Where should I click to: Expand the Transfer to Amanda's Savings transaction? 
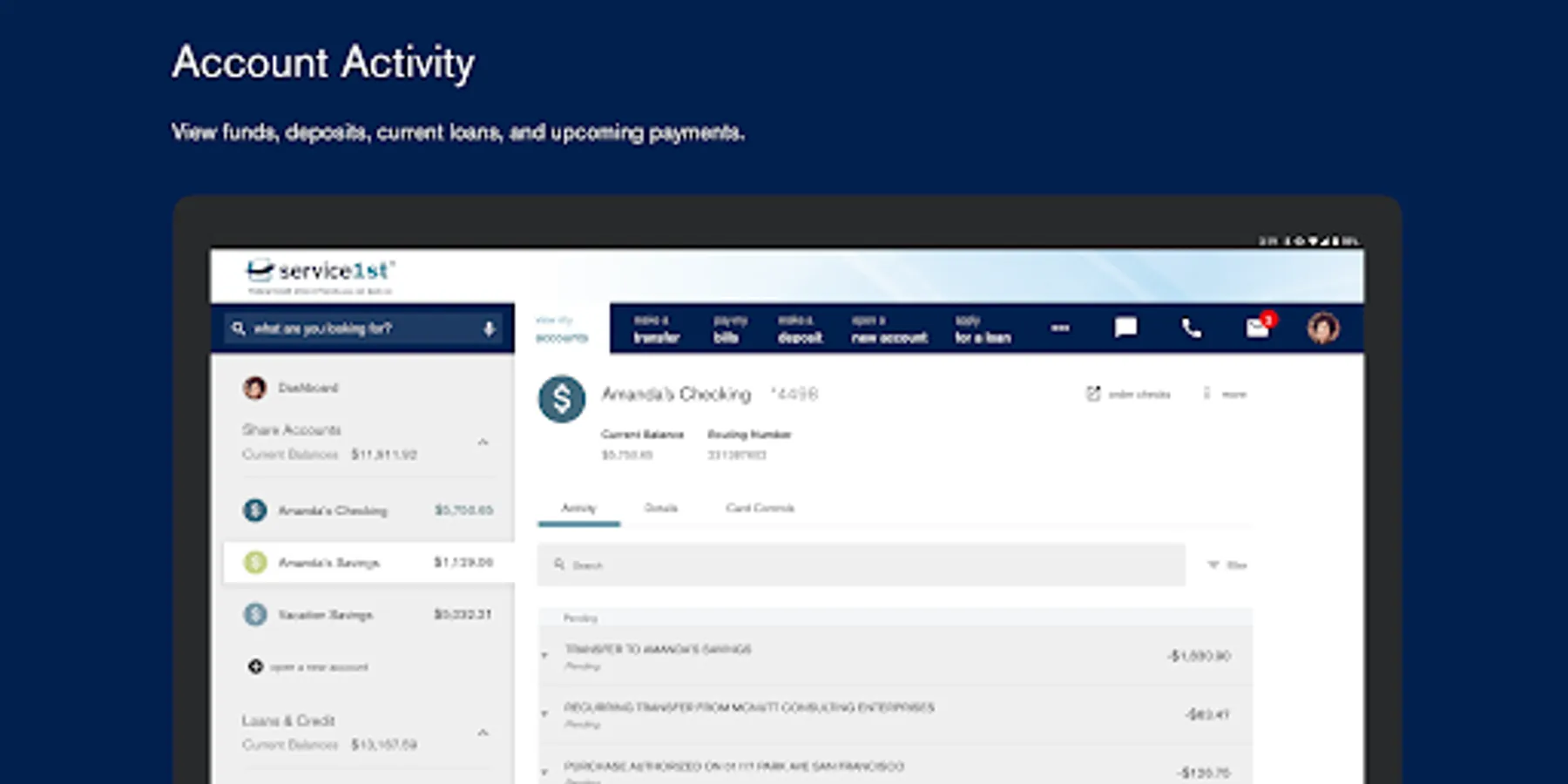pos(544,655)
